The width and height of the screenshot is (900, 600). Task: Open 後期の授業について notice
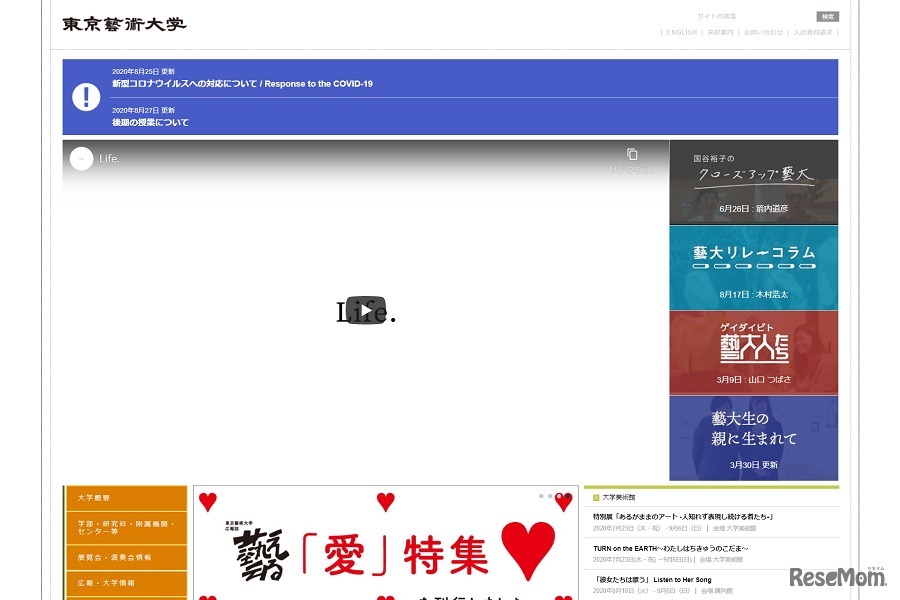(x=150, y=122)
